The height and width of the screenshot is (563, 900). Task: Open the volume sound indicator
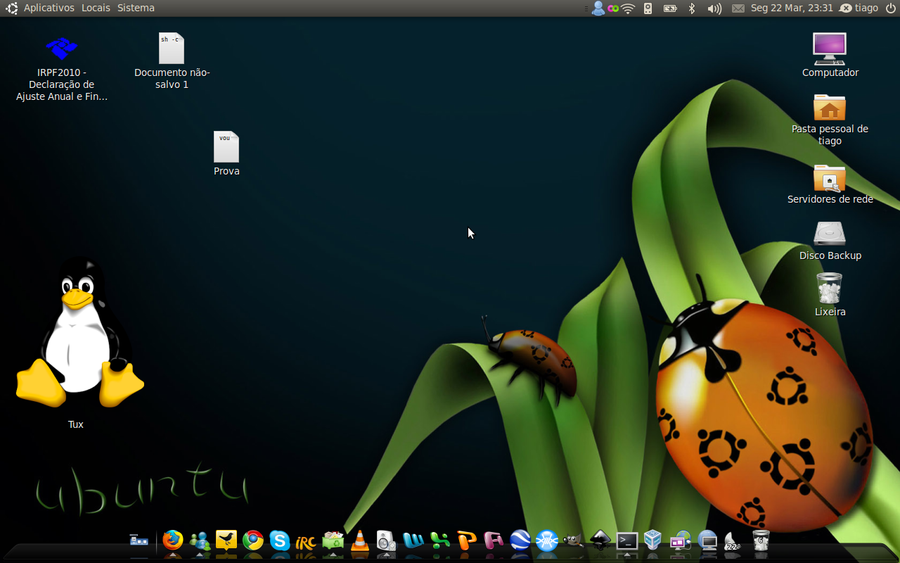(x=714, y=8)
